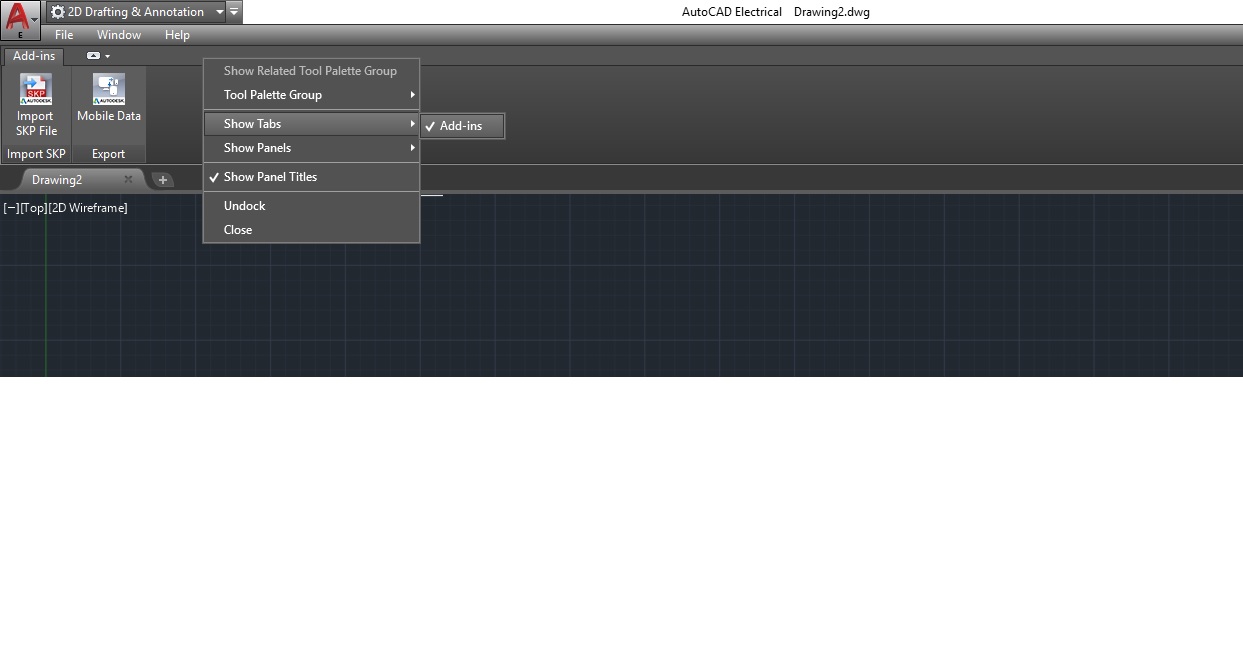
Task: Open the Quick Access Toolbar customize arrow
Action: pyautogui.click(x=233, y=12)
